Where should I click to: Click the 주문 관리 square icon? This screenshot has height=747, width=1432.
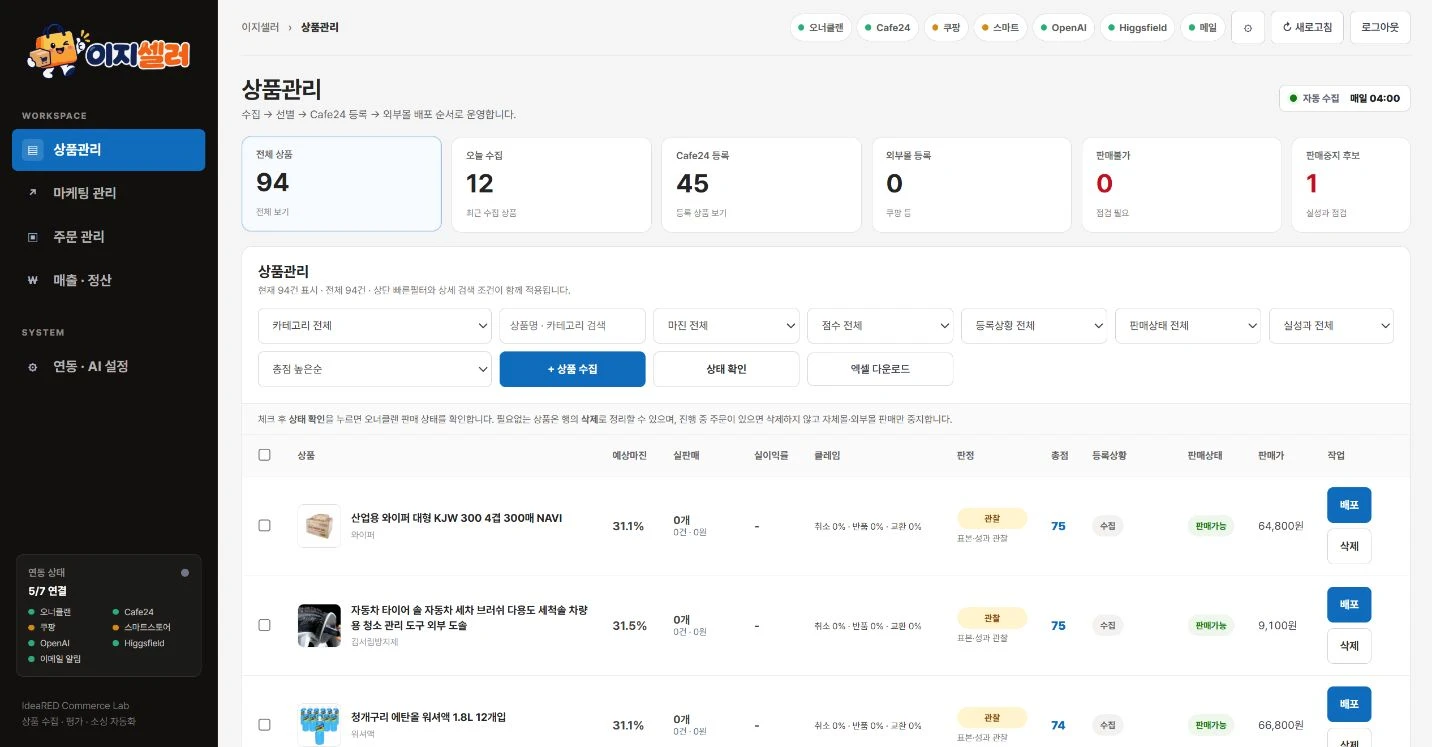pos(33,237)
